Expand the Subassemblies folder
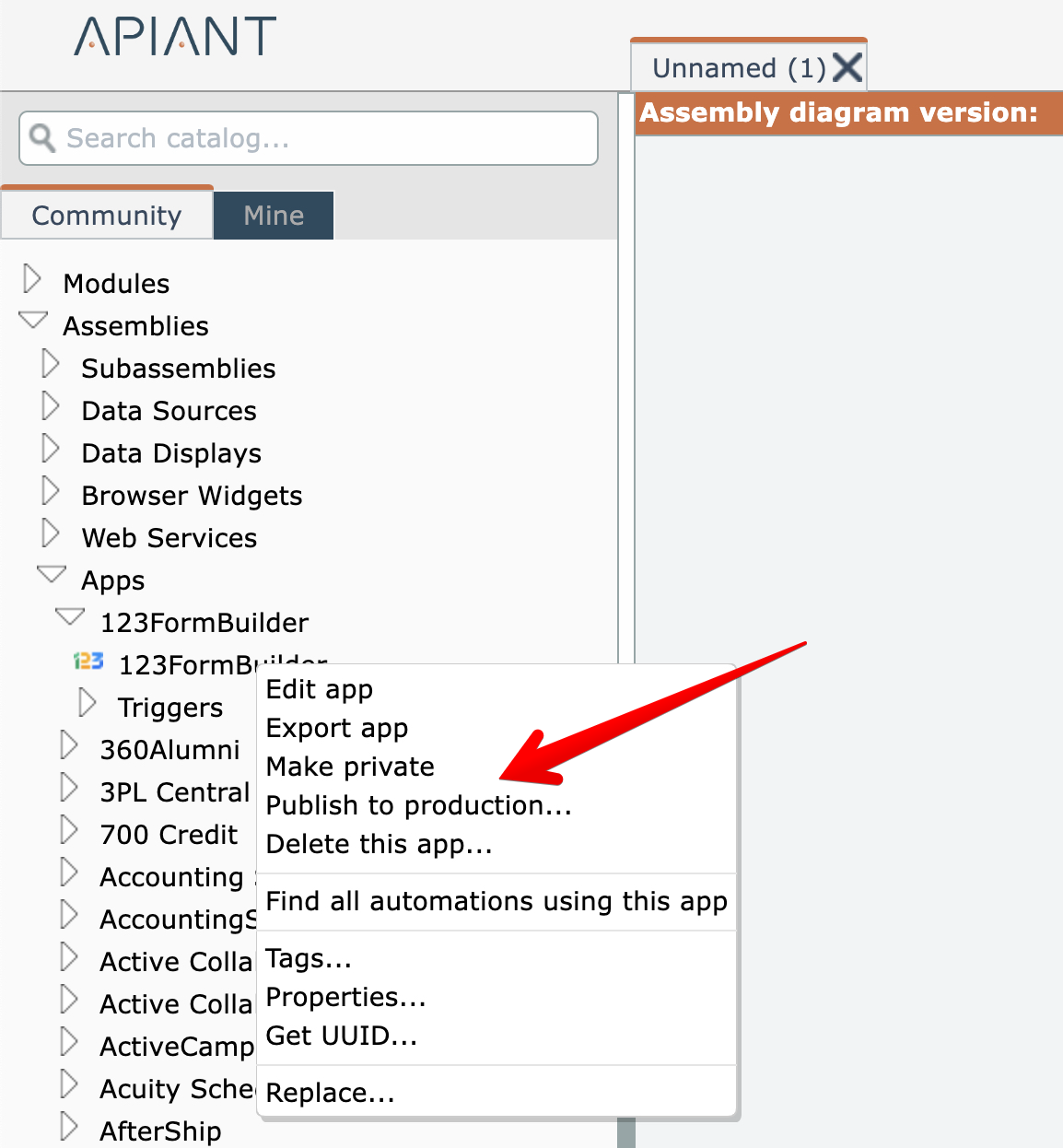This screenshot has height=1148, width=1063. [x=51, y=364]
